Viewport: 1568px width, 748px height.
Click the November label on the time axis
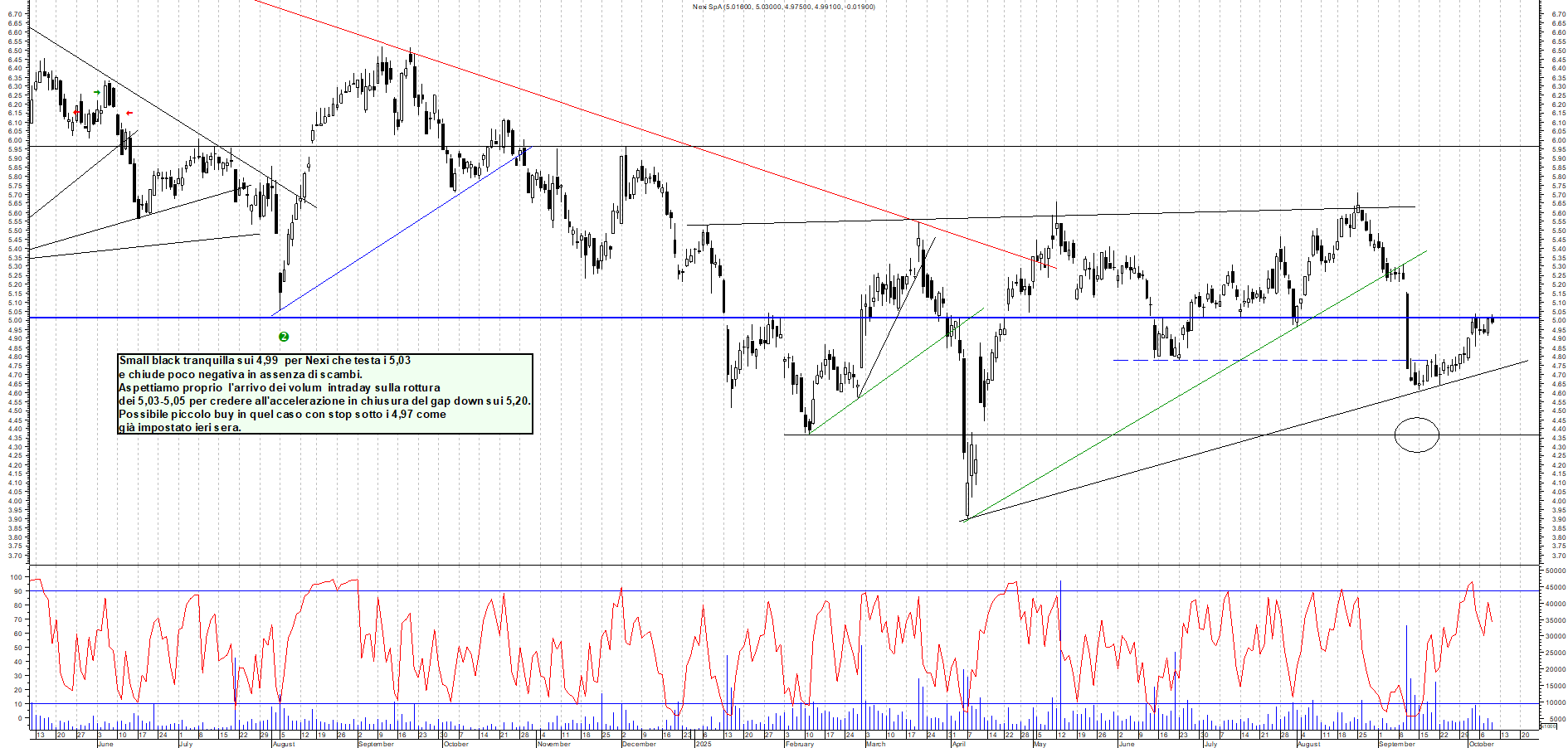click(x=553, y=744)
